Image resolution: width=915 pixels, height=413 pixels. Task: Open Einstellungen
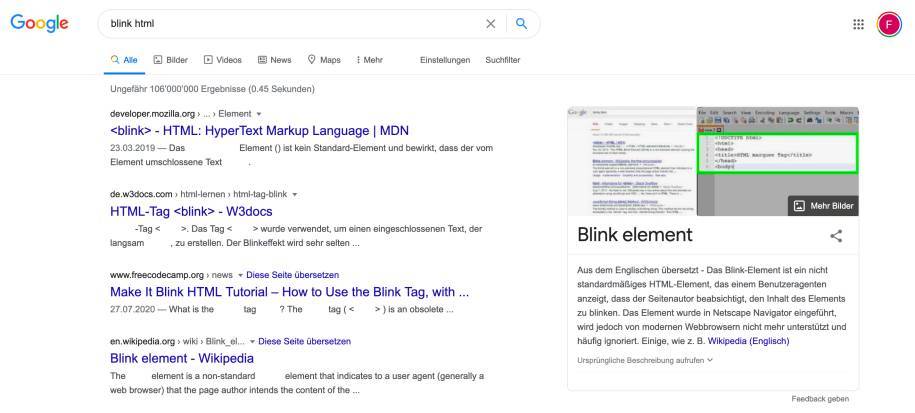tap(445, 60)
